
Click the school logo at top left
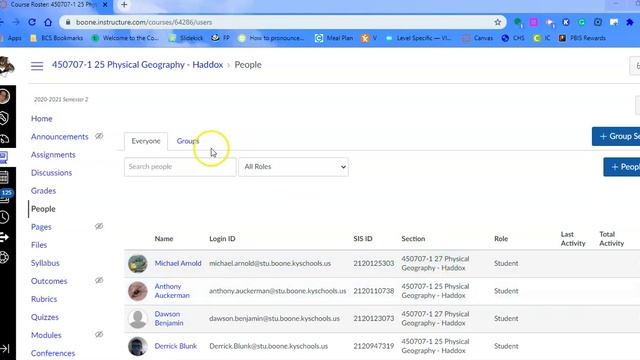point(7,66)
